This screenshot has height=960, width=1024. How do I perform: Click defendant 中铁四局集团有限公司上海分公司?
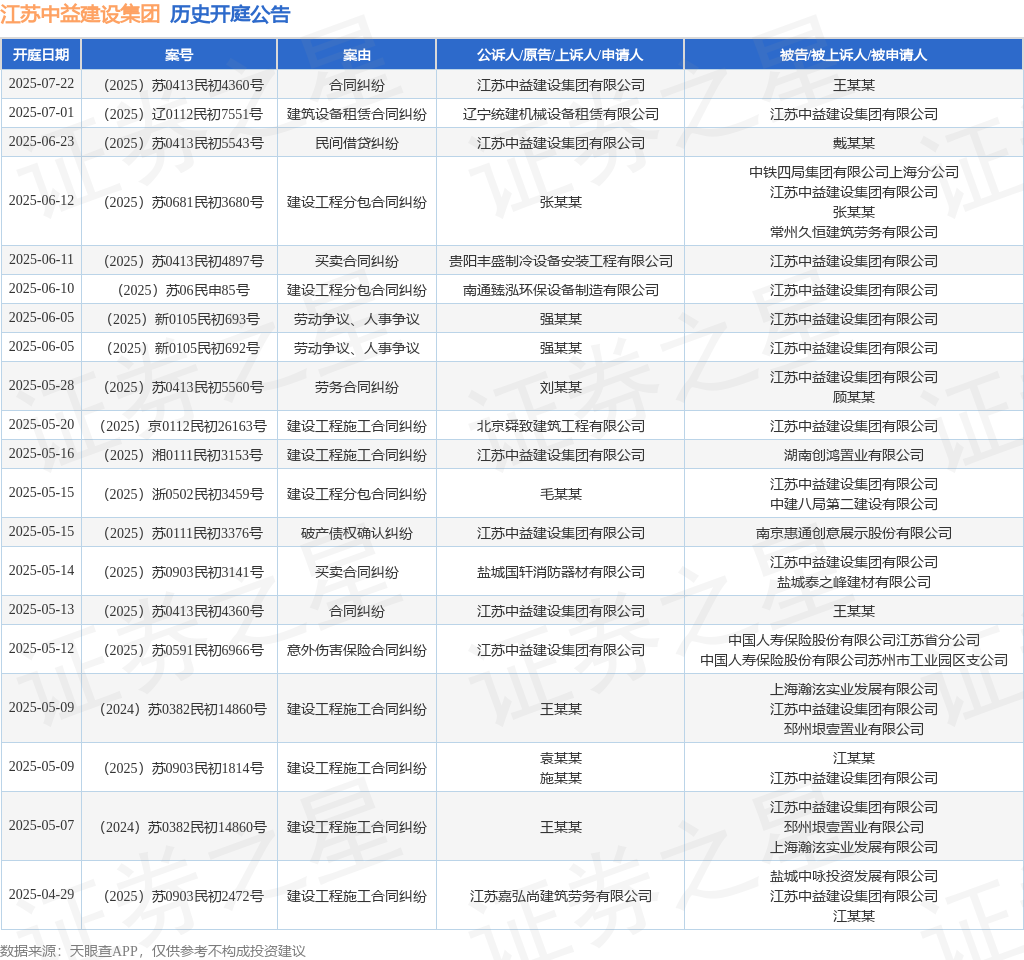(x=853, y=172)
